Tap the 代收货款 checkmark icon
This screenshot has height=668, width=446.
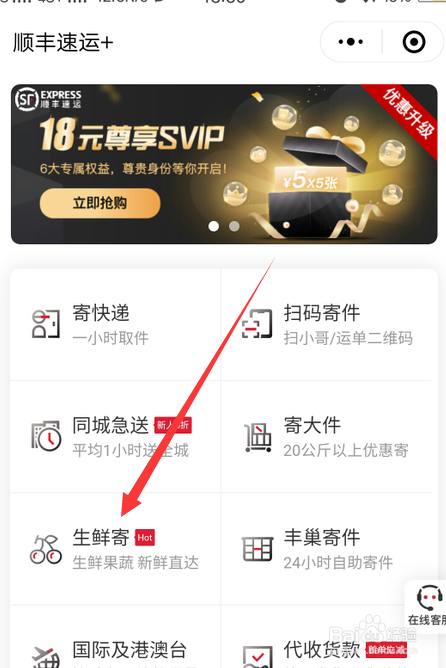257,657
